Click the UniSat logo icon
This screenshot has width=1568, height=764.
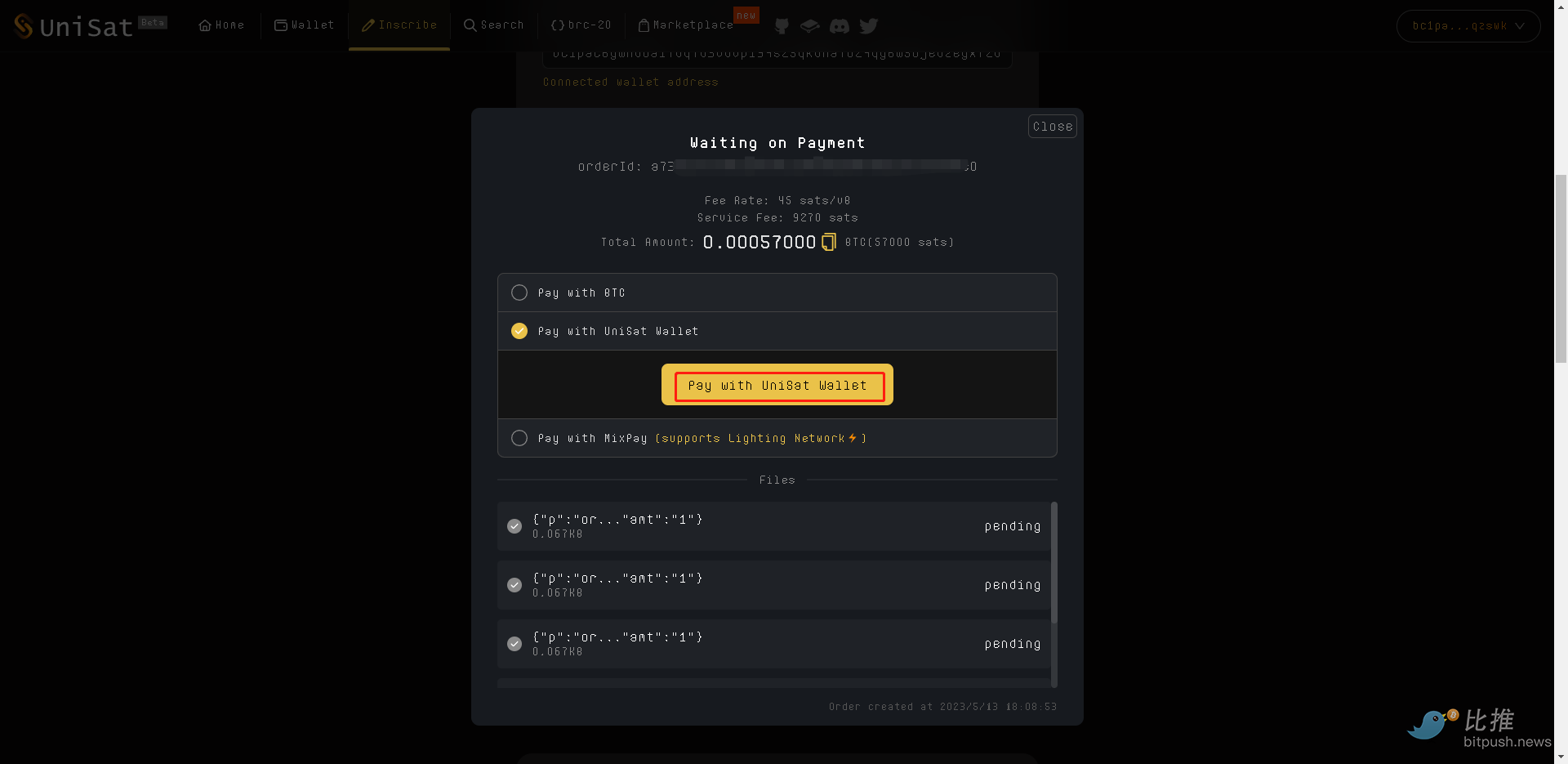24,26
